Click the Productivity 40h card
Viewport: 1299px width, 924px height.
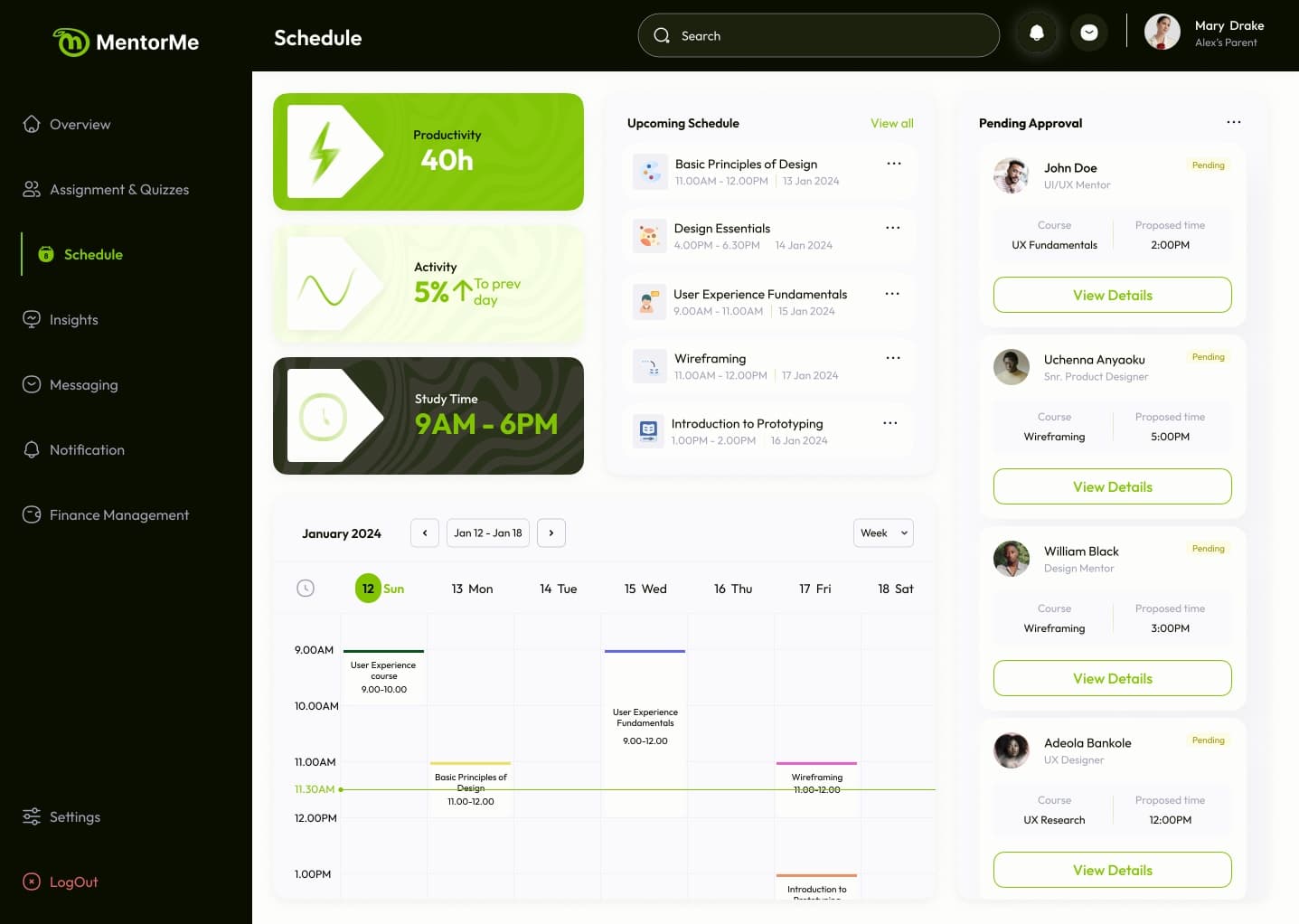coord(428,152)
